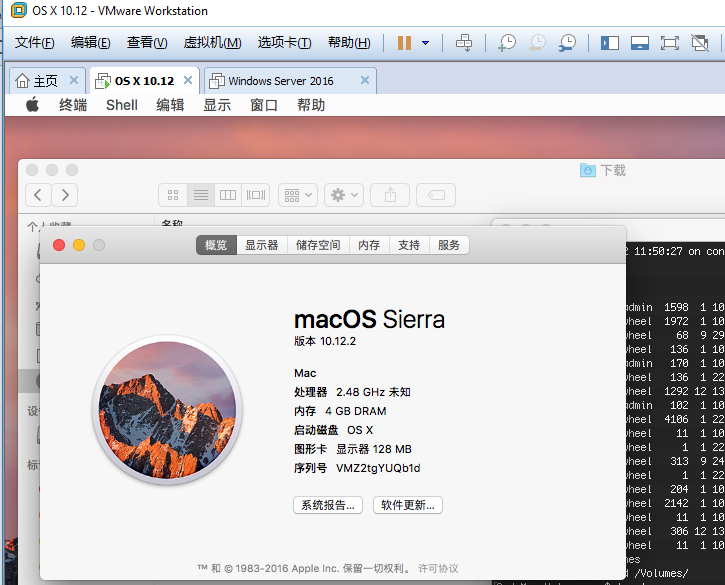Close the 主页 tab
Viewport: 725px width, 585px height.
coord(74,80)
